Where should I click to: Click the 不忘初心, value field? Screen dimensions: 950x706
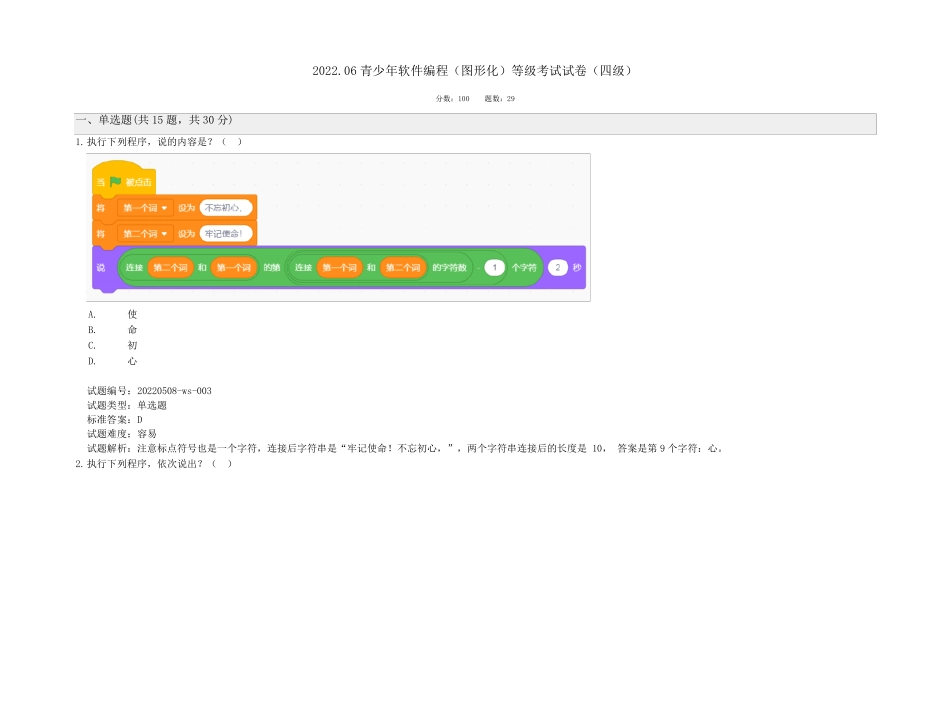pyautogui.click(x=225, y=208)
